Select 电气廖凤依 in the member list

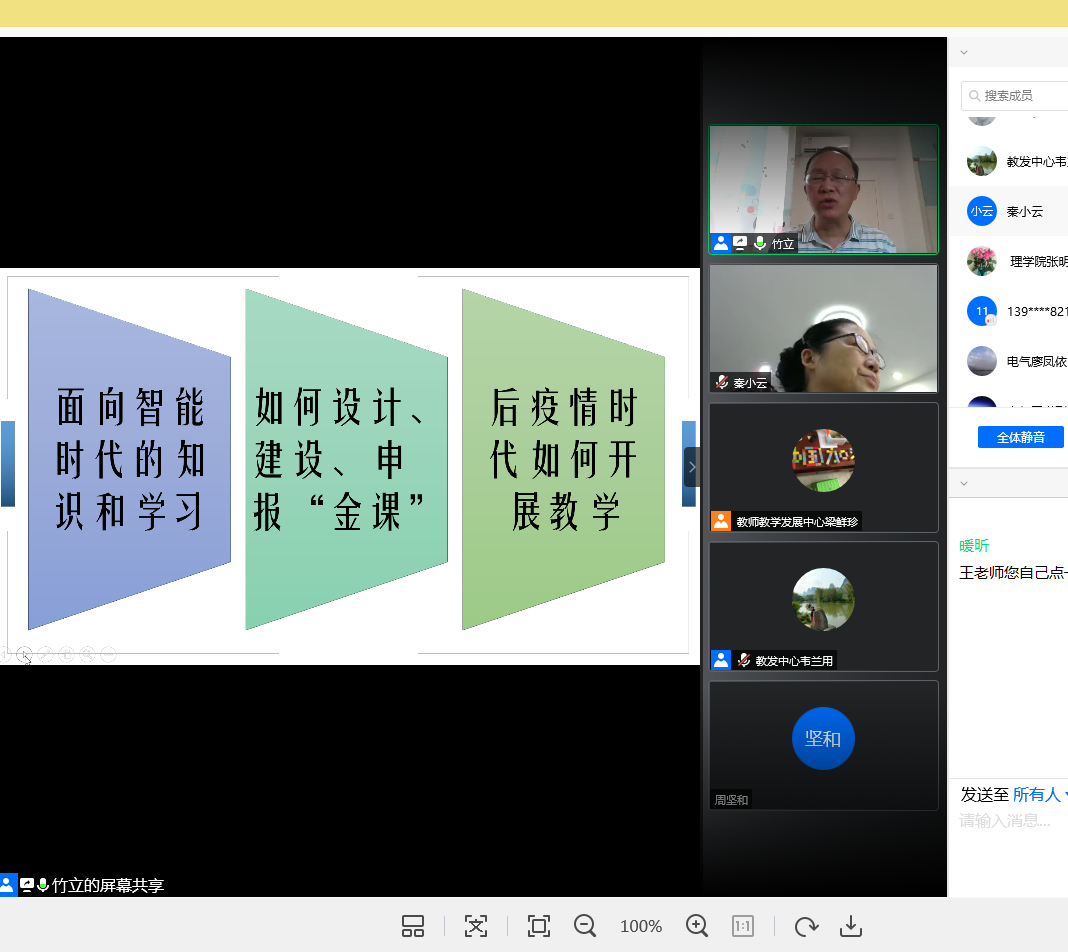[x=1036, y=361]
